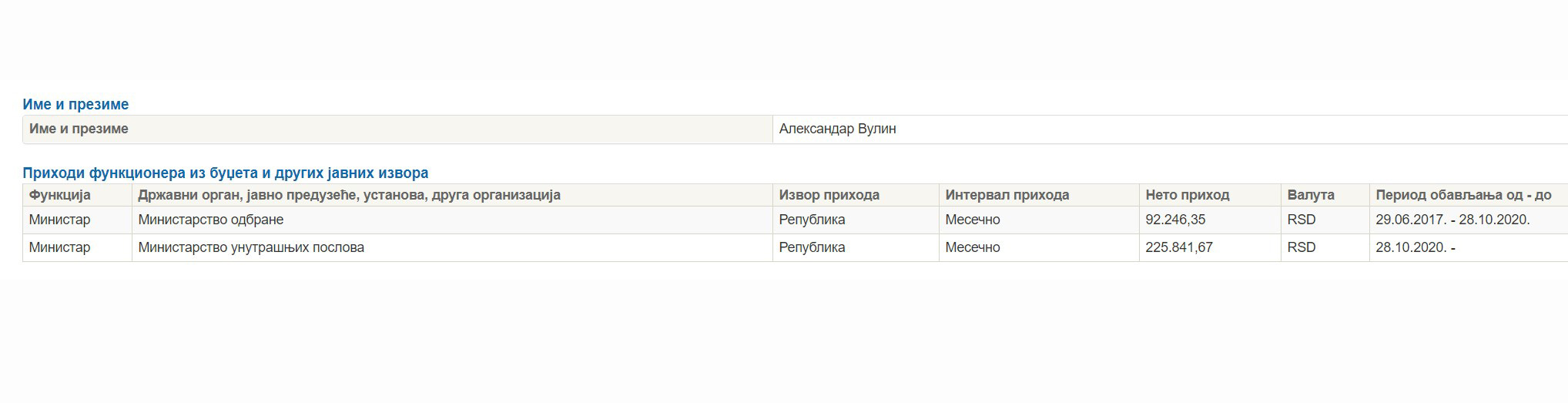Click "Министар" in the Министарство одбране row
This screenshot has width=1568, height=403.
59,220
